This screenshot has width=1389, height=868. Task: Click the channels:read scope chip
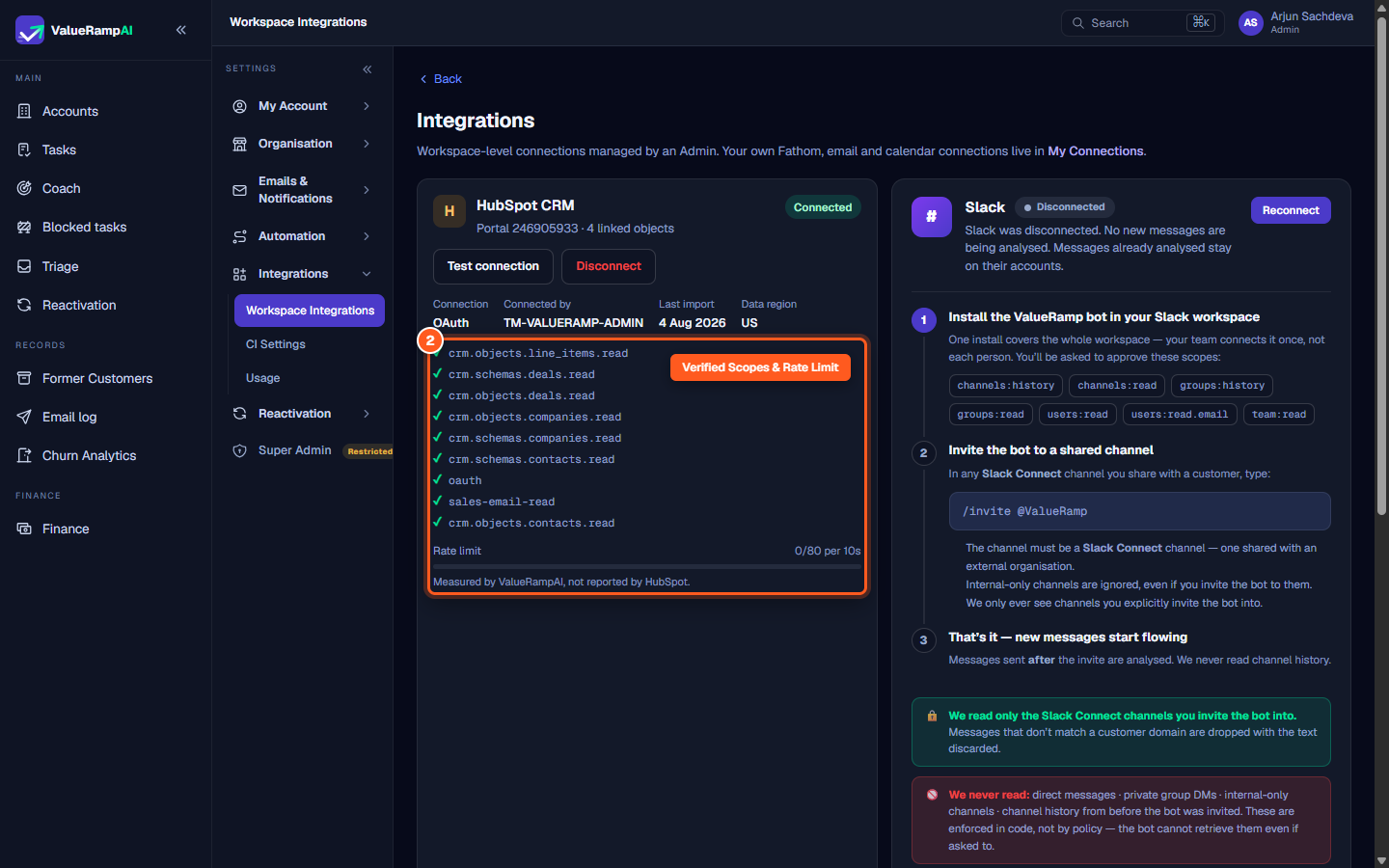[x=1117, y=386]
